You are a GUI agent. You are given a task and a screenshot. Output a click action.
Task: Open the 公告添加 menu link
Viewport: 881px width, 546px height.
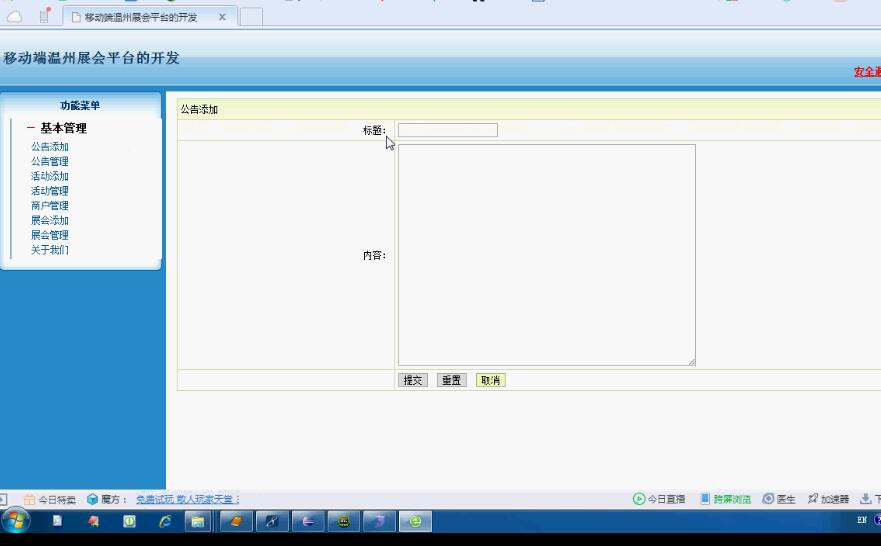click(49, 147)
